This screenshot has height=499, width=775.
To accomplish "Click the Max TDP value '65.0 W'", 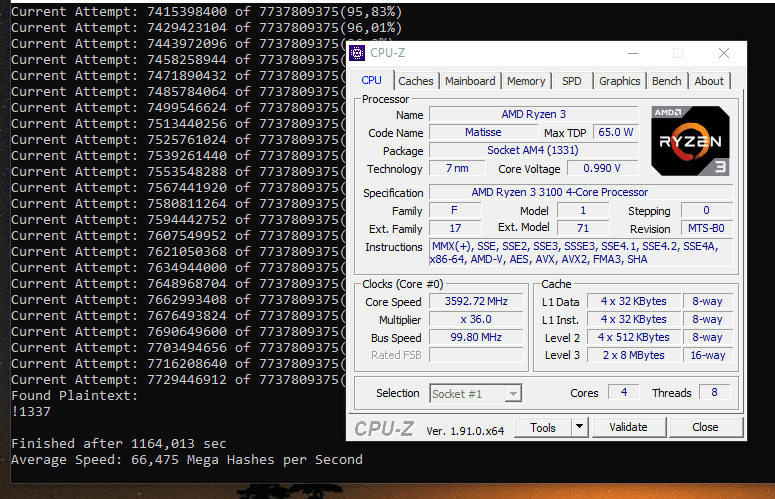I will [615, 132].
